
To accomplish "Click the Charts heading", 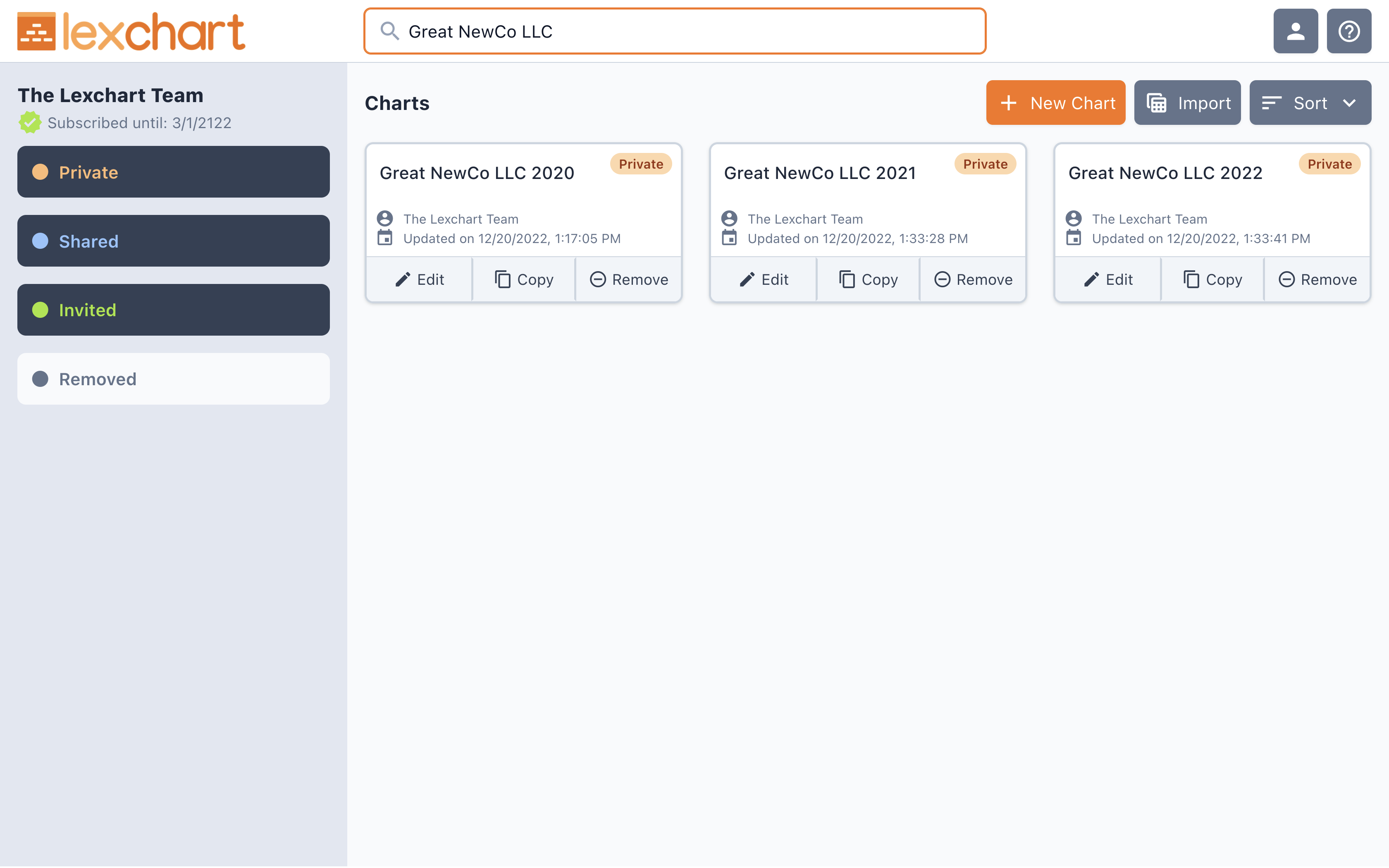I will click(x=397, y=103).
